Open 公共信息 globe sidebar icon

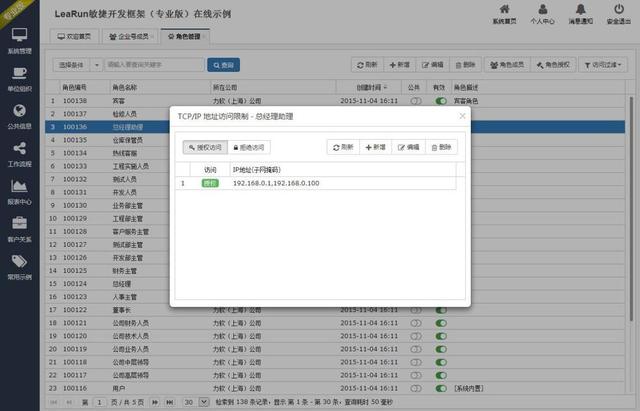pos(20,117)
